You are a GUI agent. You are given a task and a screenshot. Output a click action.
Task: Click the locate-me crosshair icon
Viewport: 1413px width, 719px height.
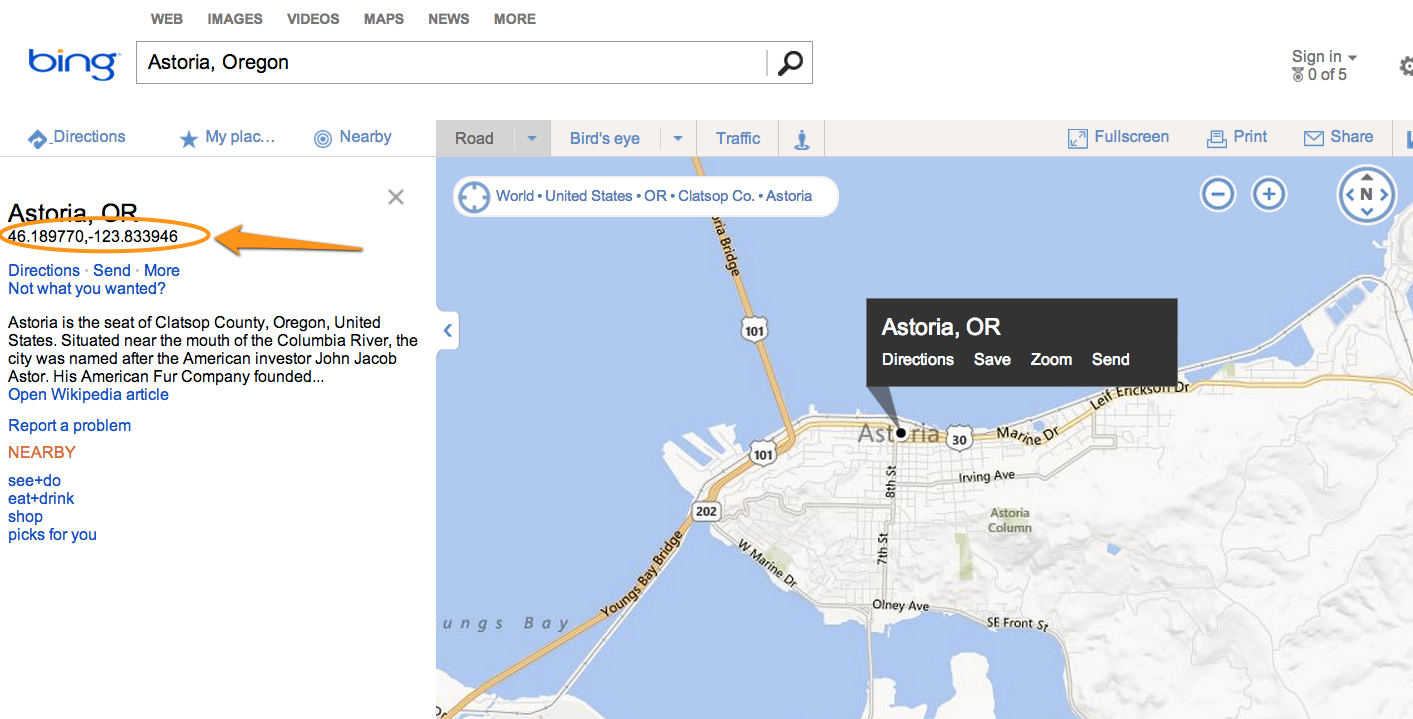(x=473, y=197)
